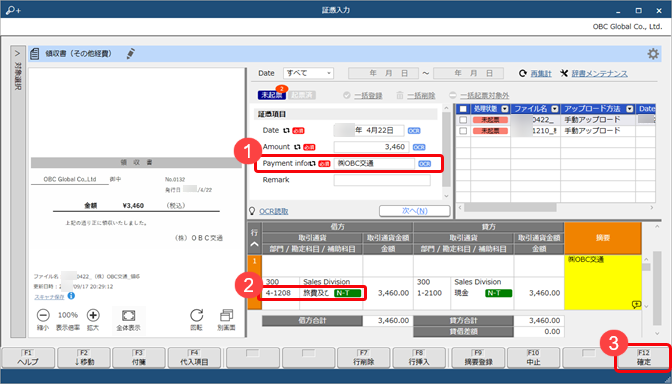Open the ファイル名 column filter dropdown

555,109
